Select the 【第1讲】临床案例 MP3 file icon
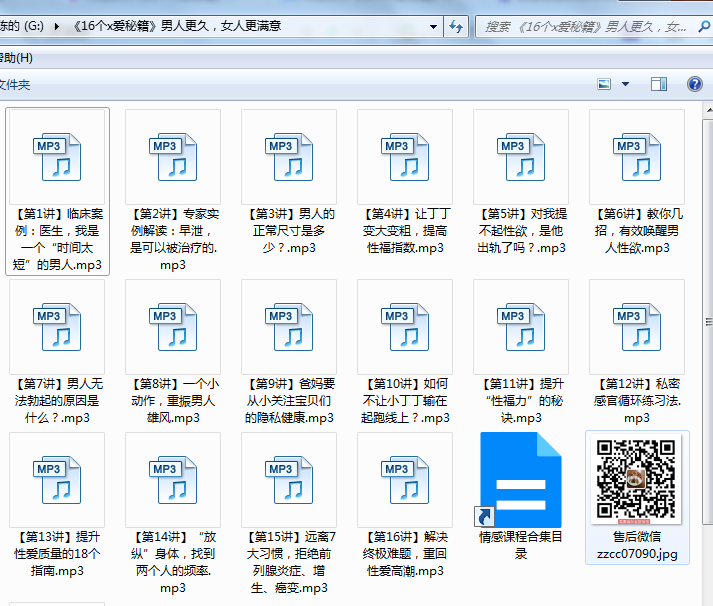 point(57,157)
